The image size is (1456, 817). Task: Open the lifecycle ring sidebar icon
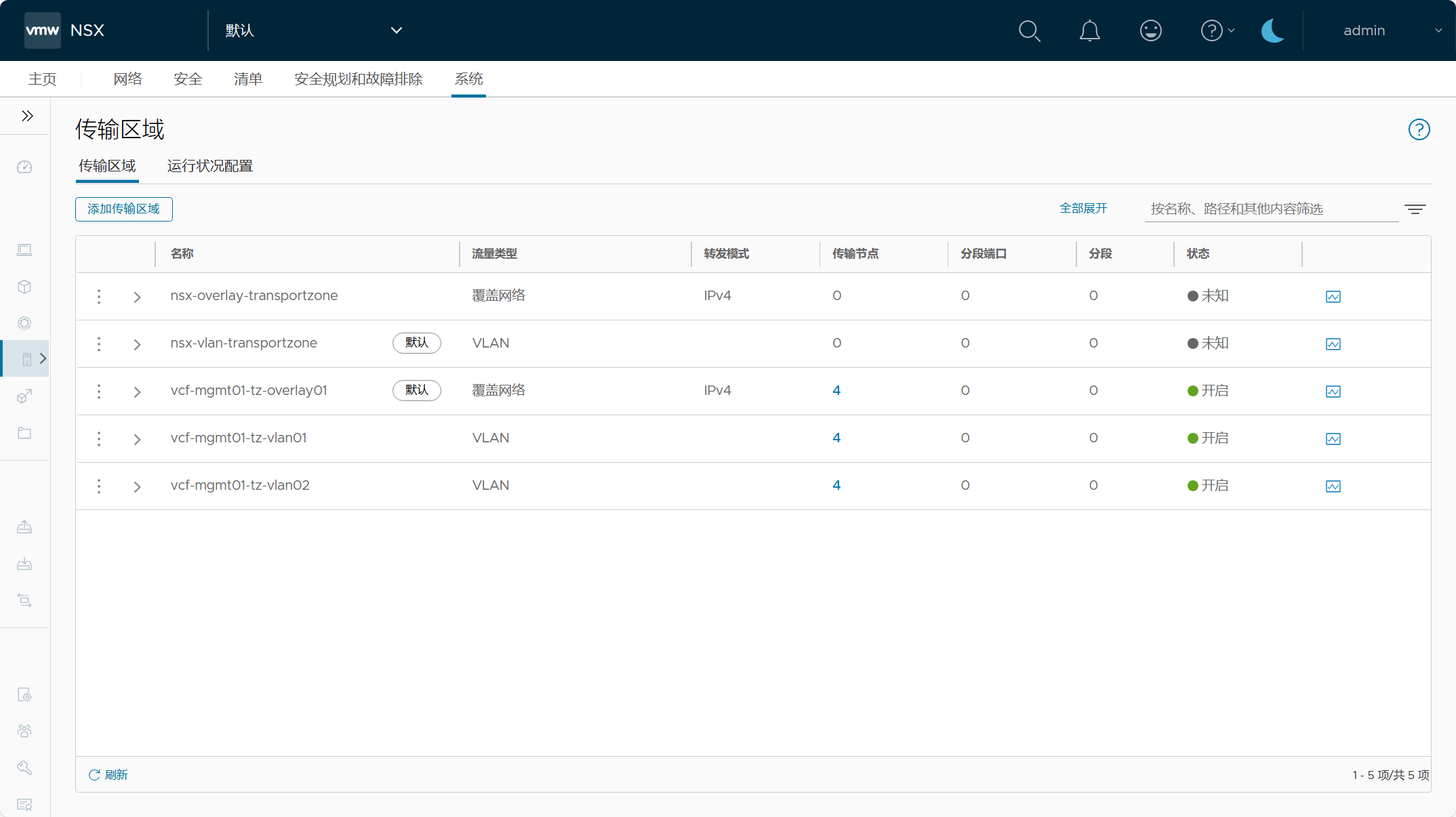click(x=24, y=323)
